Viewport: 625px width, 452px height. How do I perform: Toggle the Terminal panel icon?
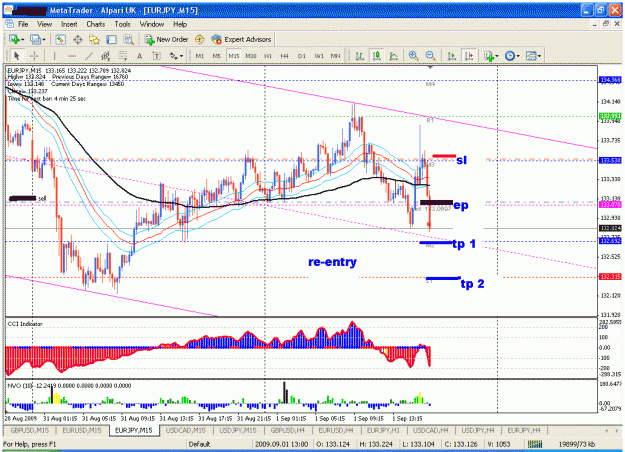click(111, 39)
